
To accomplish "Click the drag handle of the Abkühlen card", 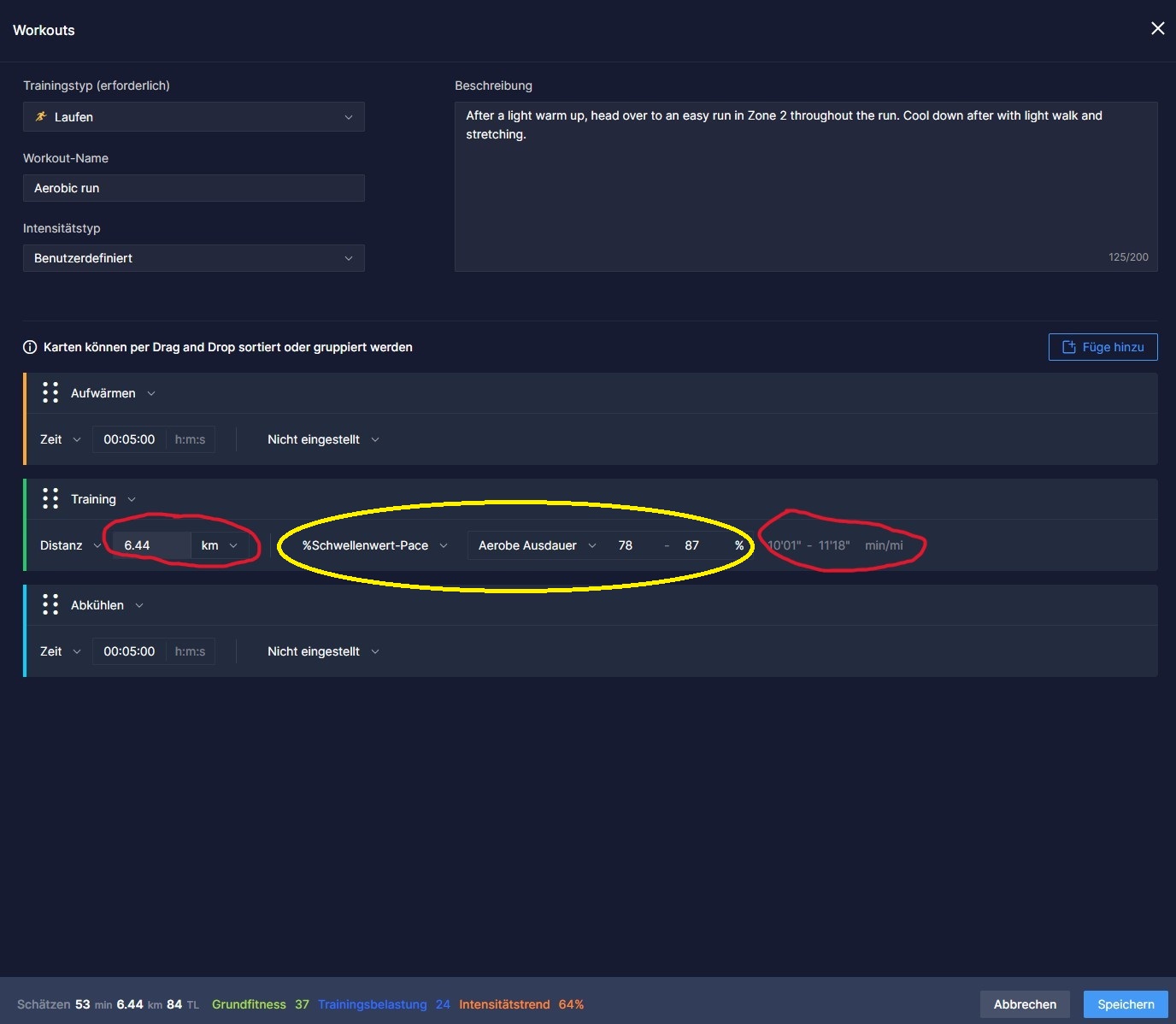I will coord(50,605).
